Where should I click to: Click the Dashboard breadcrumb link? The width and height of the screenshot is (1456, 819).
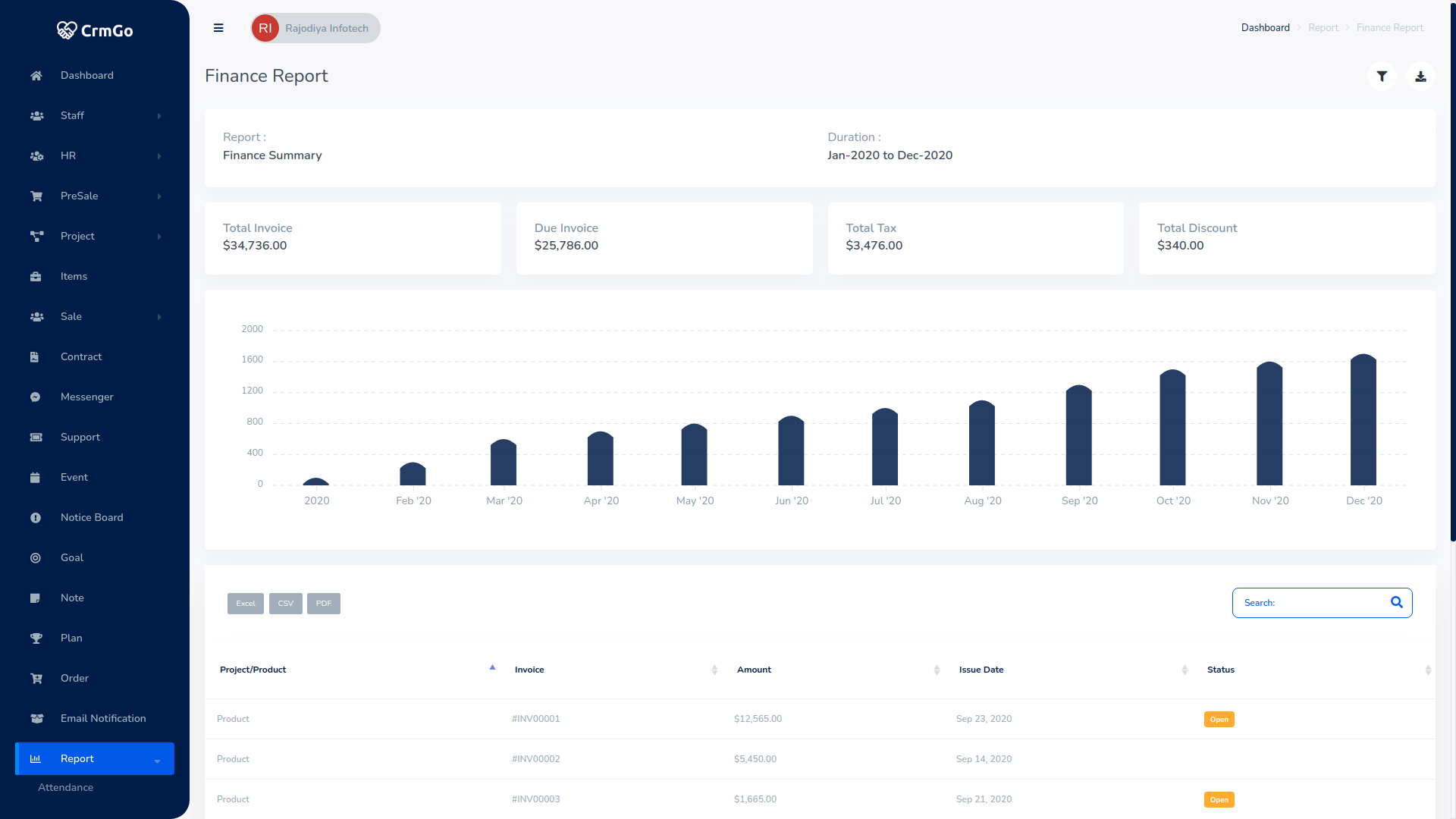click(1265, 28)
